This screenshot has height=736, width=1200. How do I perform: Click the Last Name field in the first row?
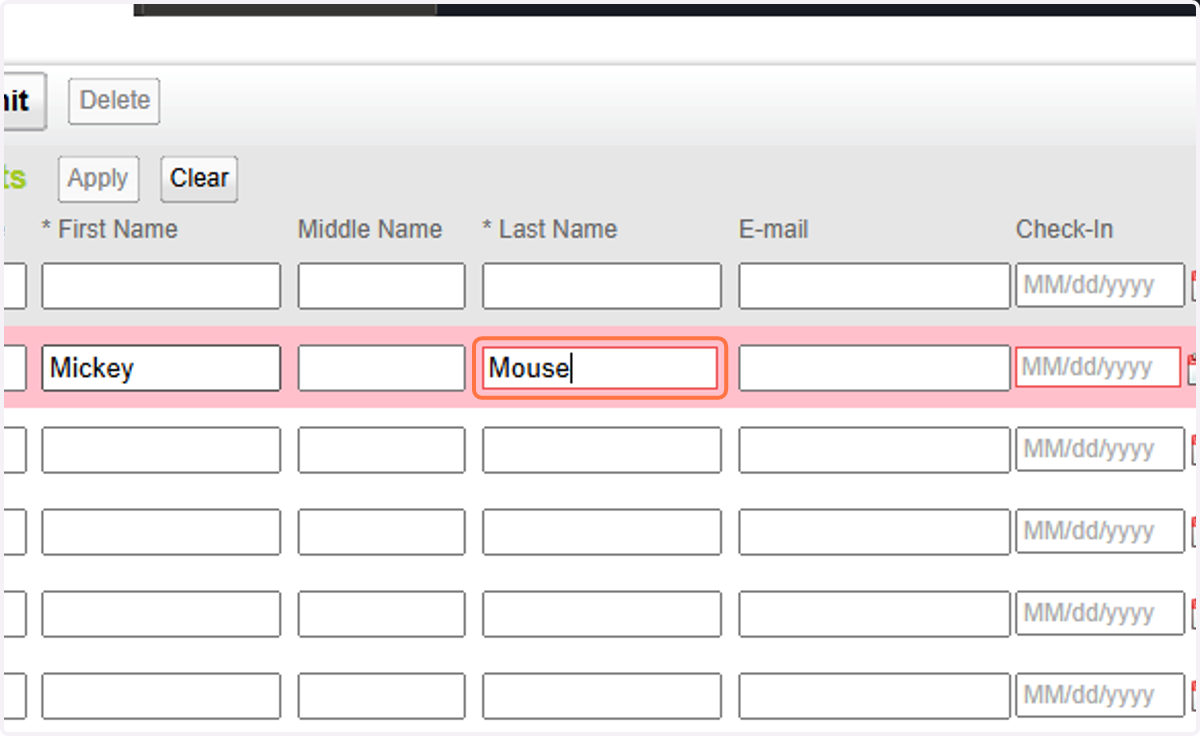tap(601, 286)
